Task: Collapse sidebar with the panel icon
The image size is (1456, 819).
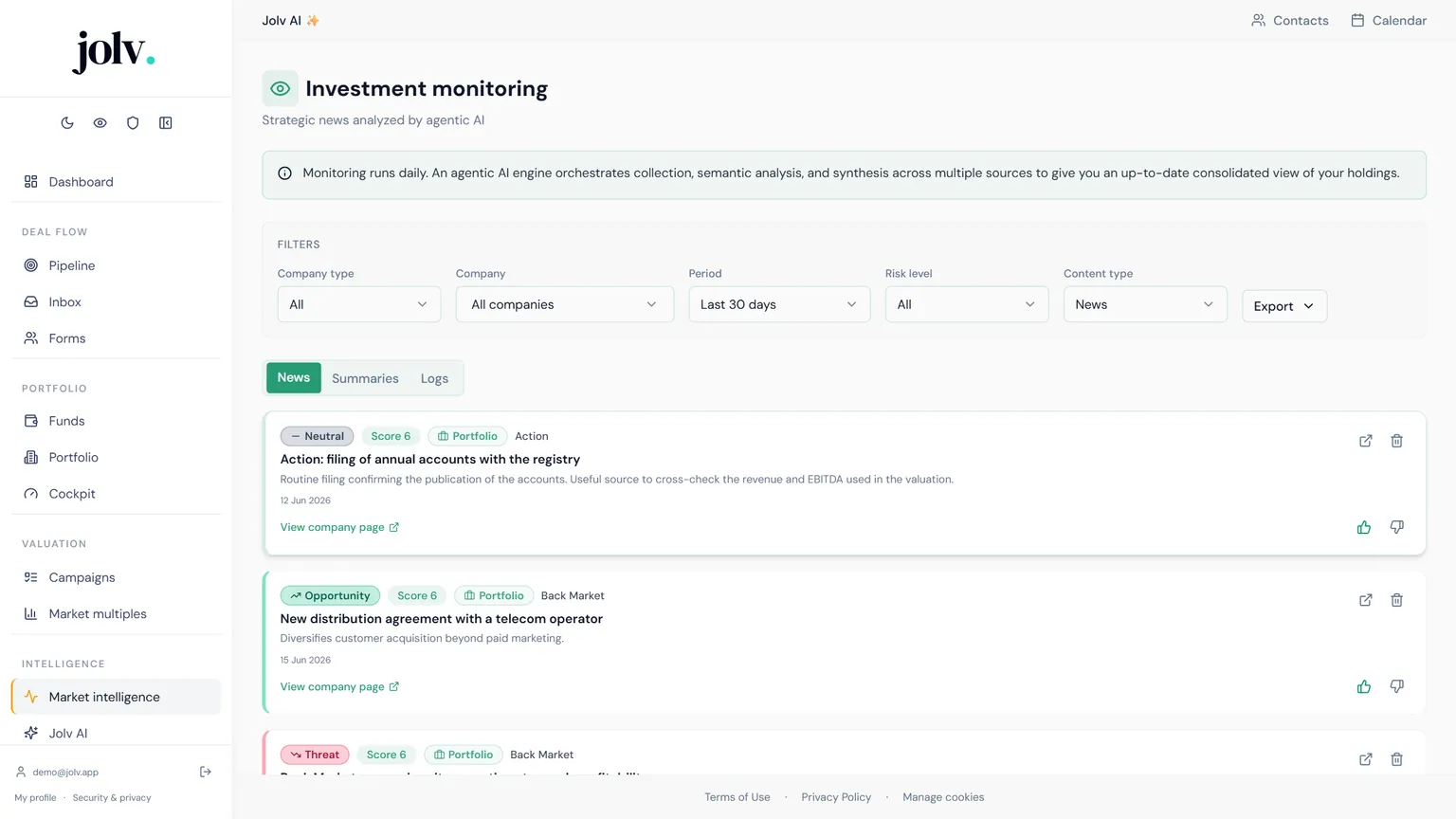Action: pyautogui.click(x=166, y=123)
